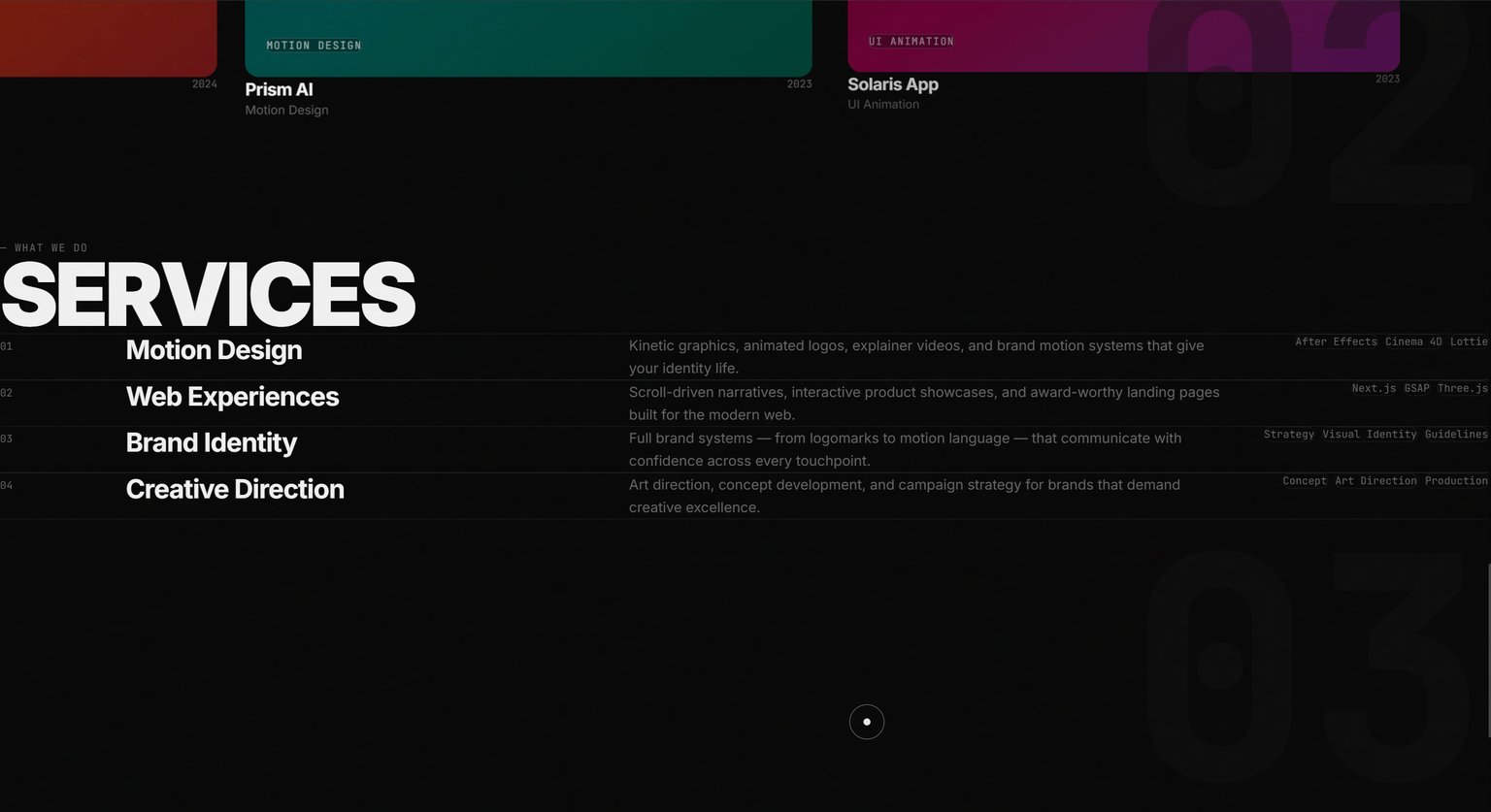The width and height of the screenshot is (1491, 812).
Task: Click the Production tag
Action: click(1456, 481)
